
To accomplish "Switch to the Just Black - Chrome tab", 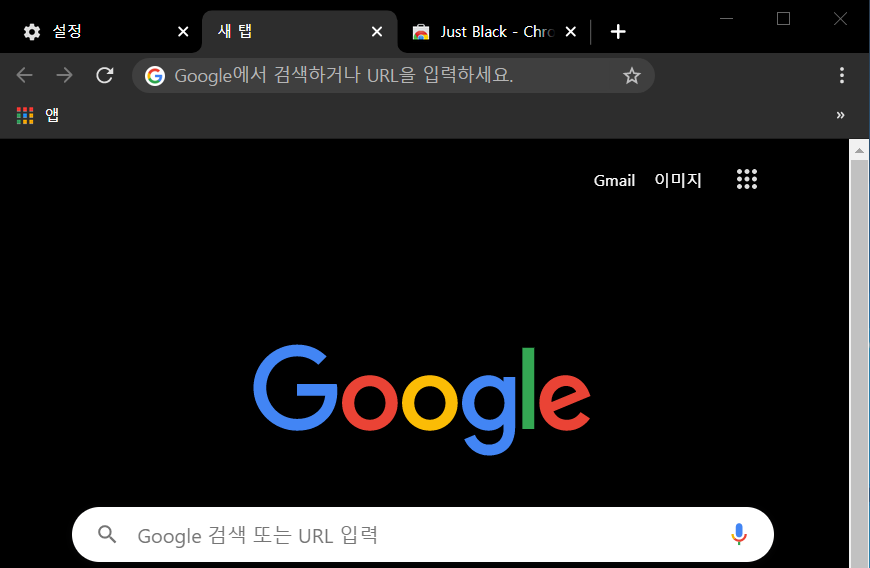I will pos(494,32).
